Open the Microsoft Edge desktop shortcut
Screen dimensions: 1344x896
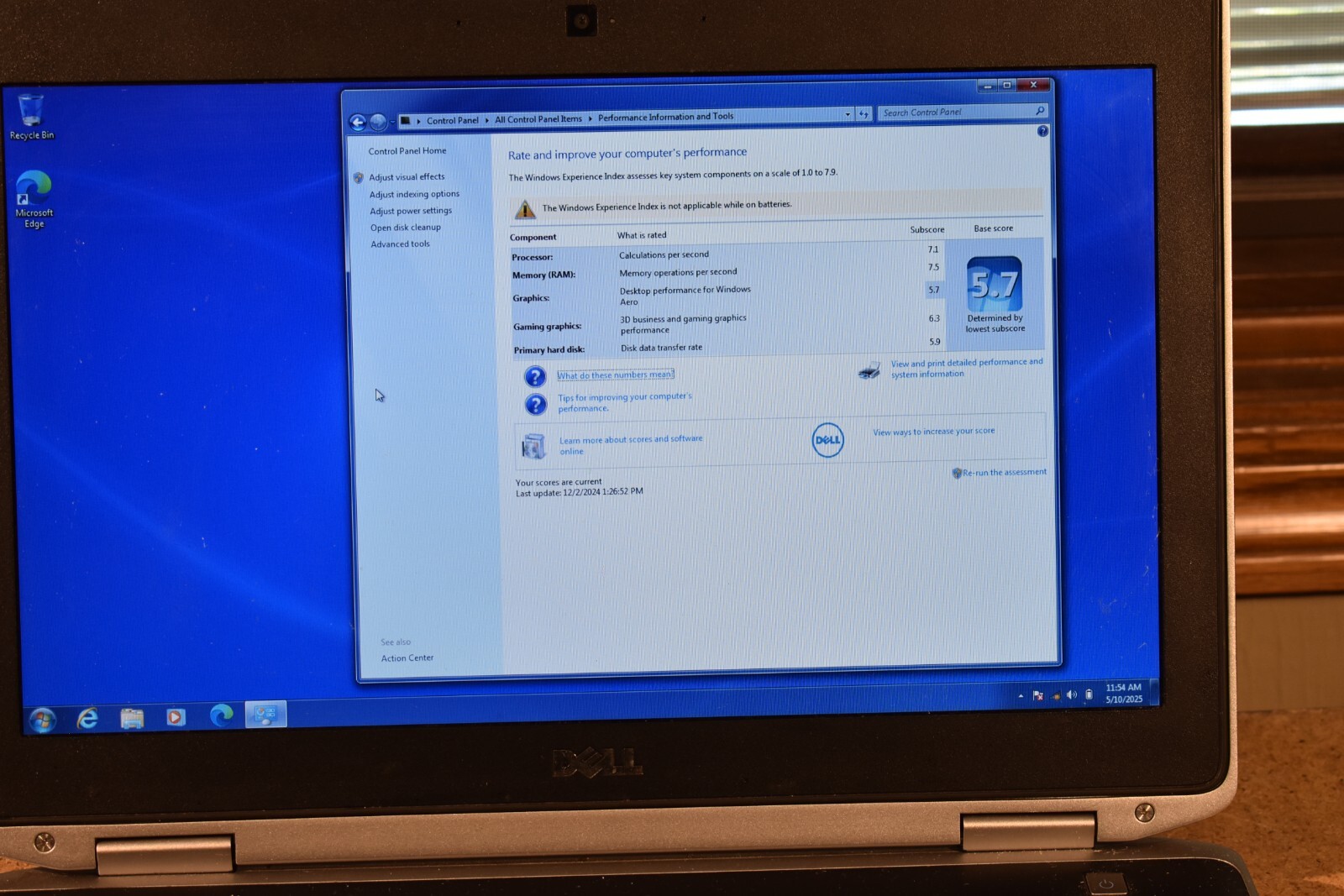coord(34,199)
